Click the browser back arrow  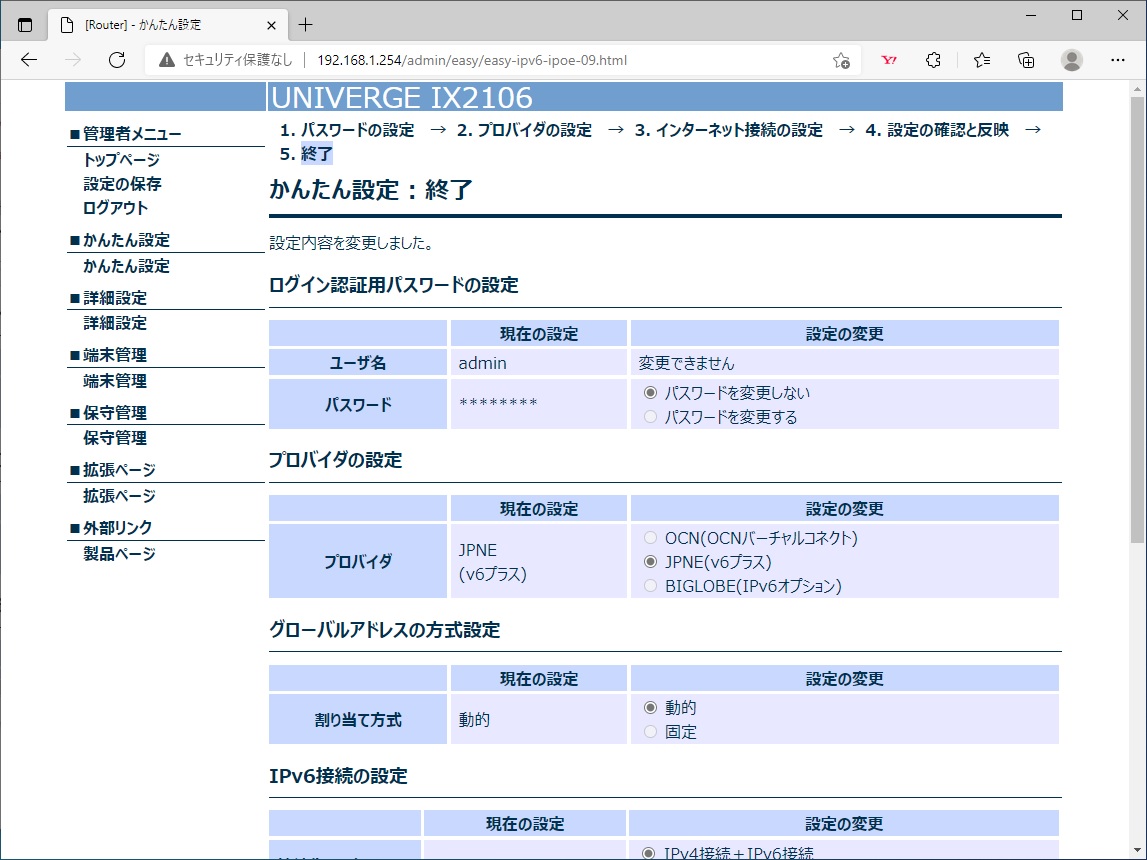(x=29, y=60)
